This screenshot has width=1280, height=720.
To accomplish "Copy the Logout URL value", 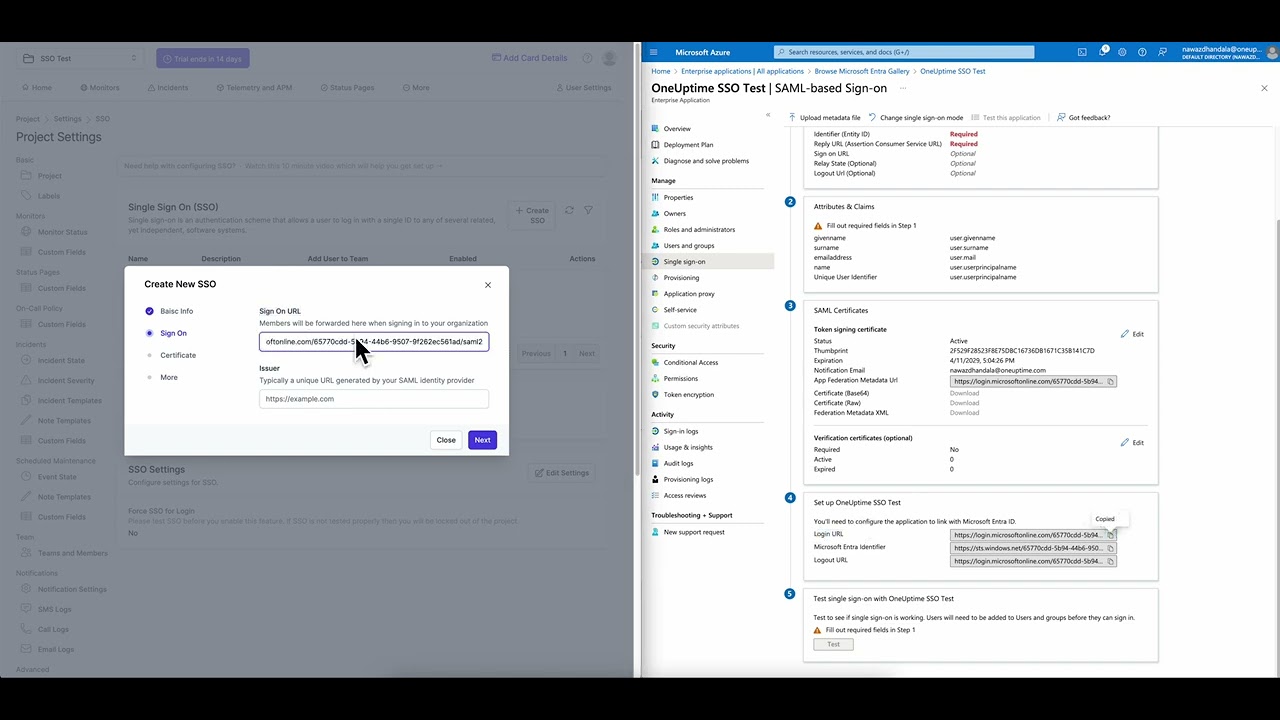I will 1110,561.
